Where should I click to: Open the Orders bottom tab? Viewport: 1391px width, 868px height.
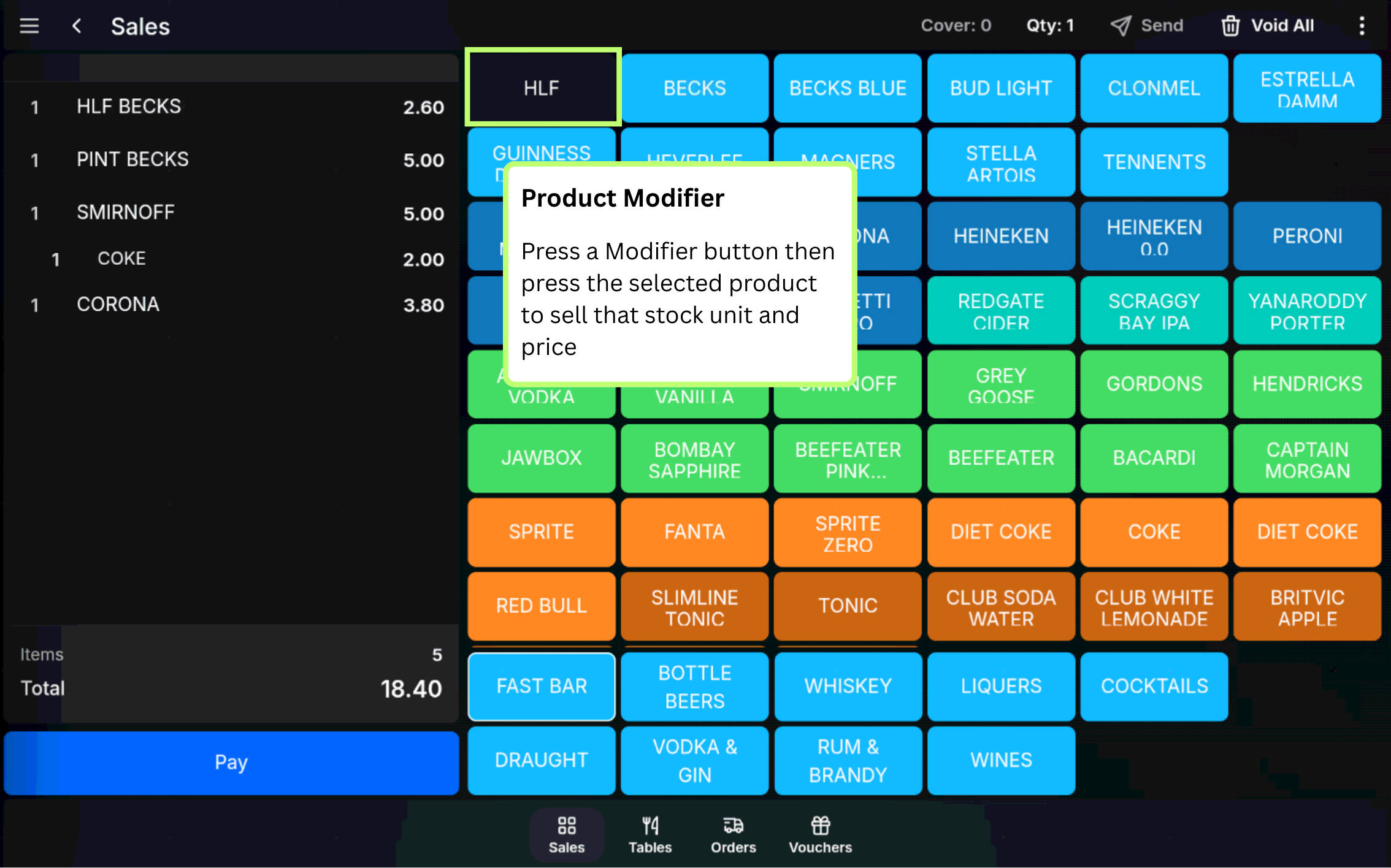(734, 834)
